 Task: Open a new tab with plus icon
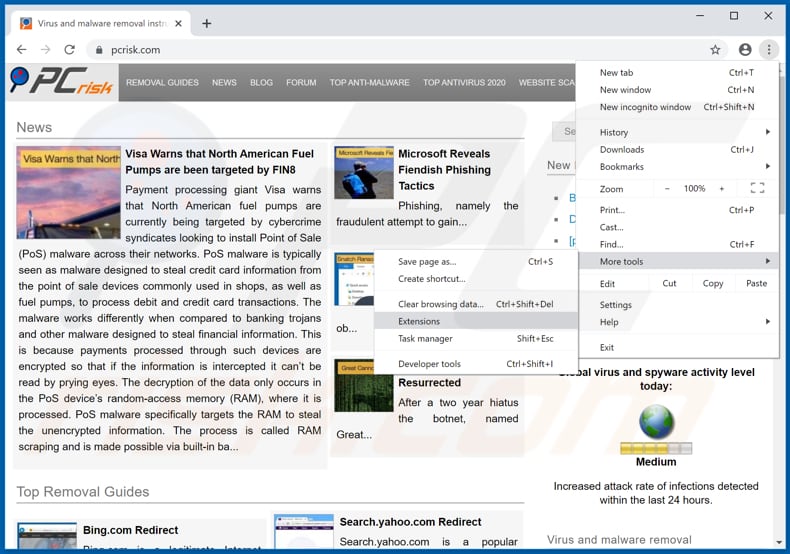[207, 23]
